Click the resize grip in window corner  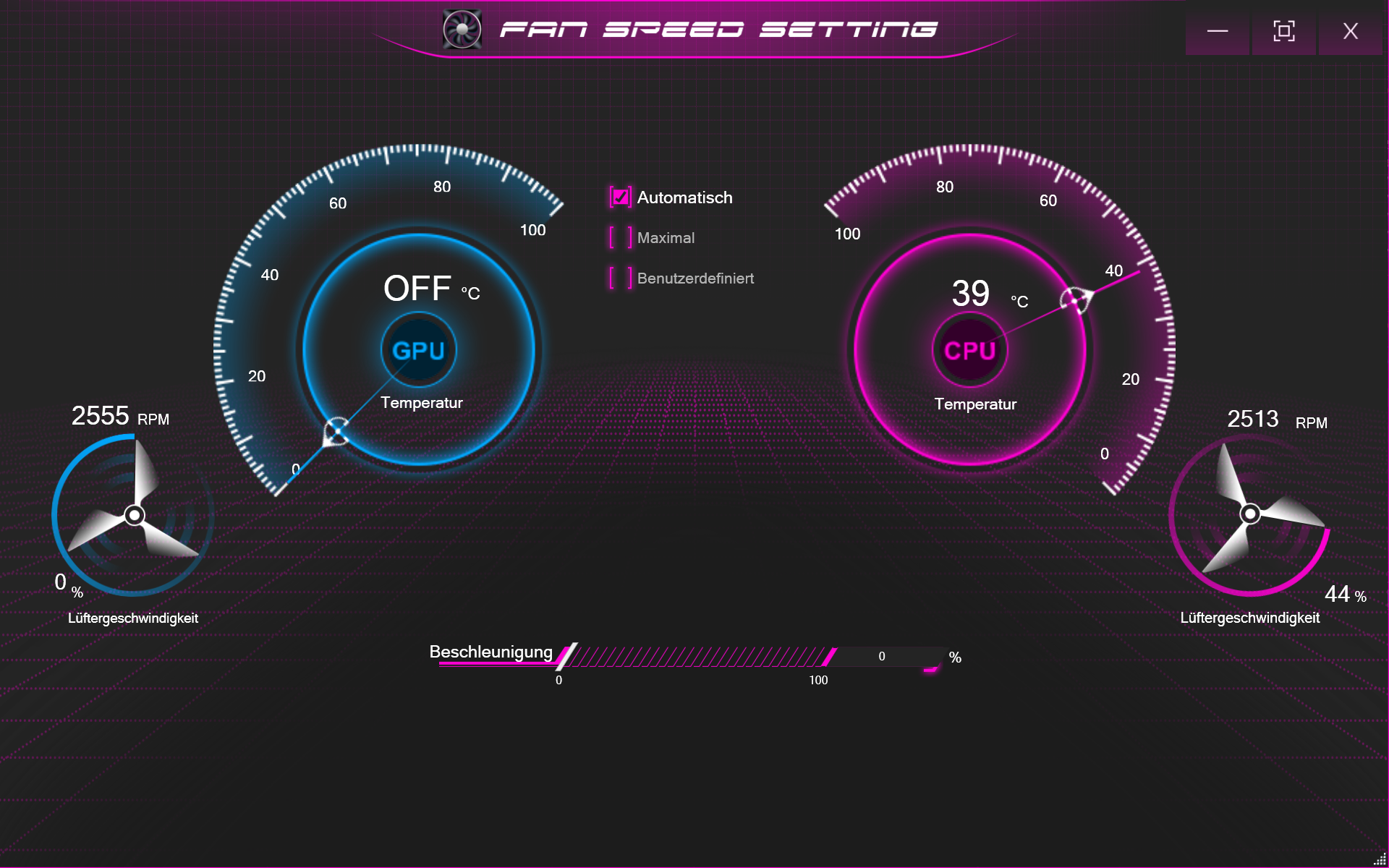pos(1380,859)
